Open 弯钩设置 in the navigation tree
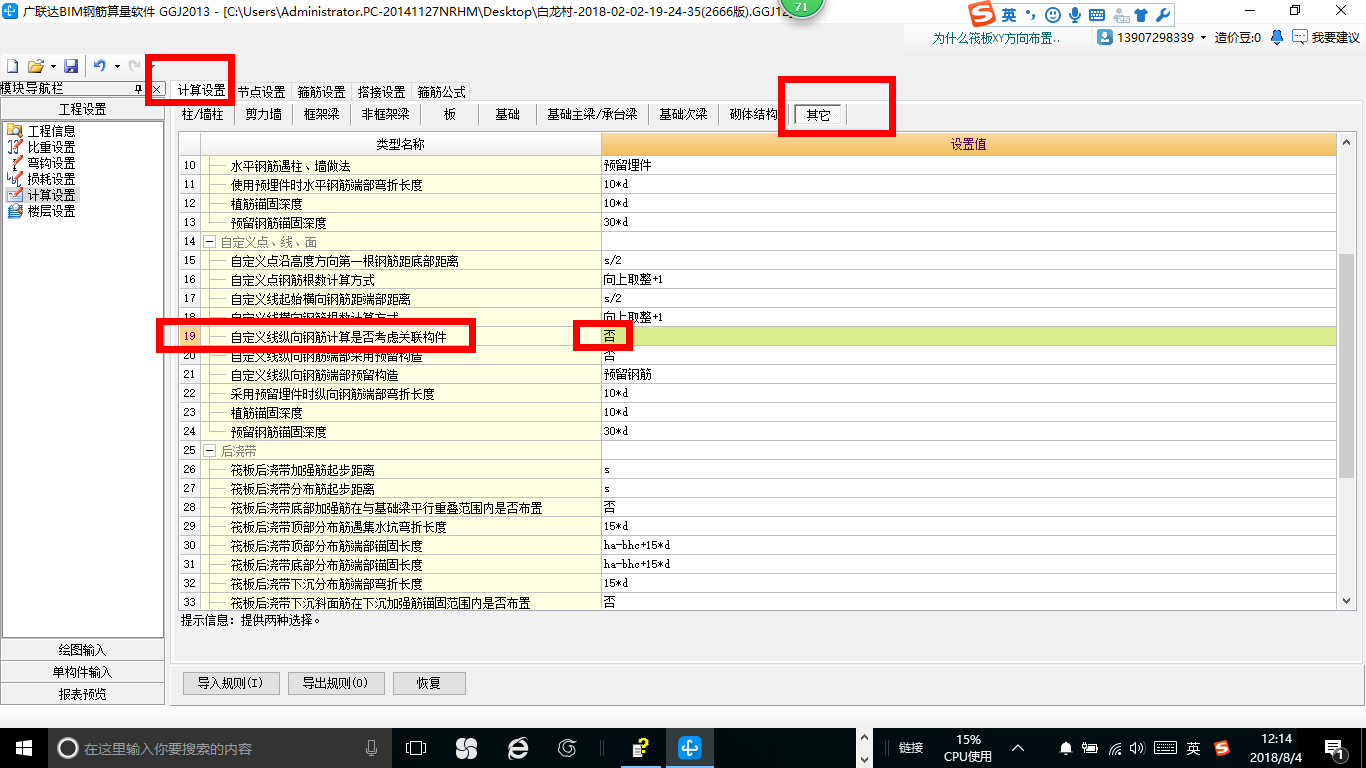 pos(51,163)
